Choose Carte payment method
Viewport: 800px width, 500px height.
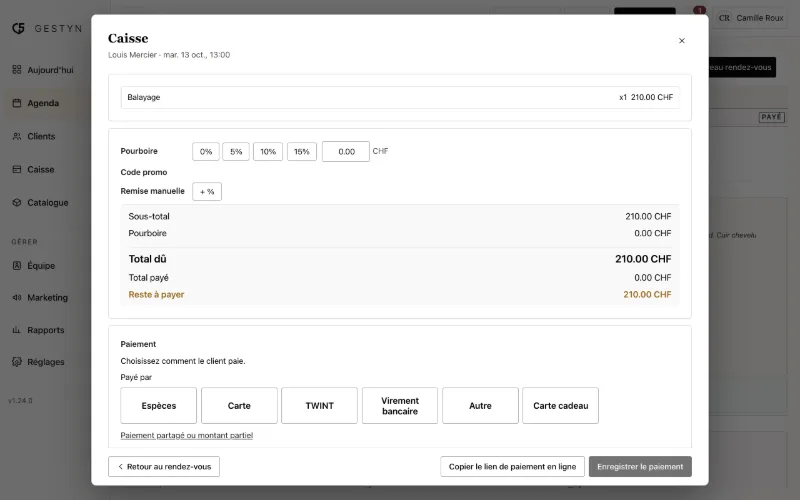[x=239, y=406]
